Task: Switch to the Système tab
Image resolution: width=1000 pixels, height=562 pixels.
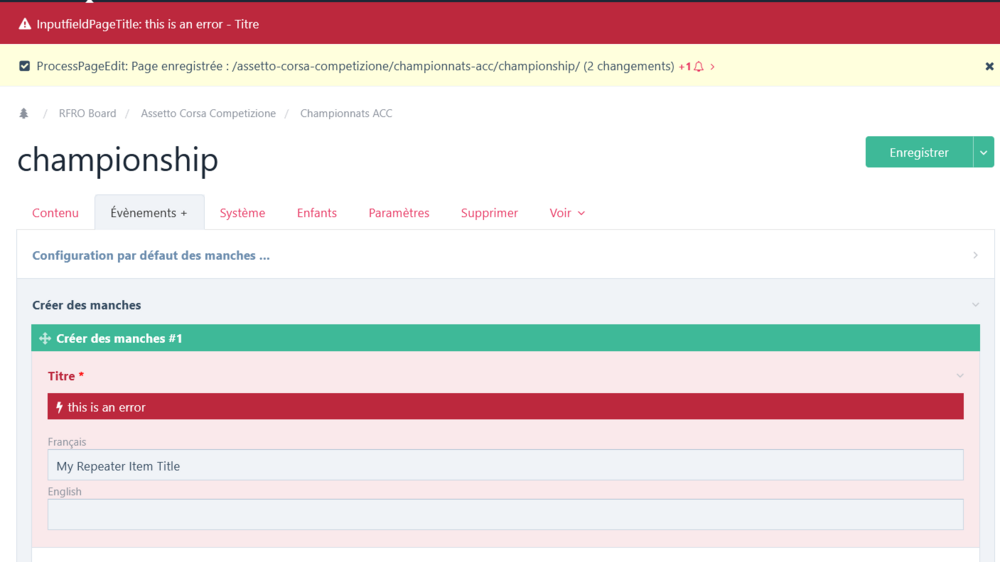Action: click(242, 213)
